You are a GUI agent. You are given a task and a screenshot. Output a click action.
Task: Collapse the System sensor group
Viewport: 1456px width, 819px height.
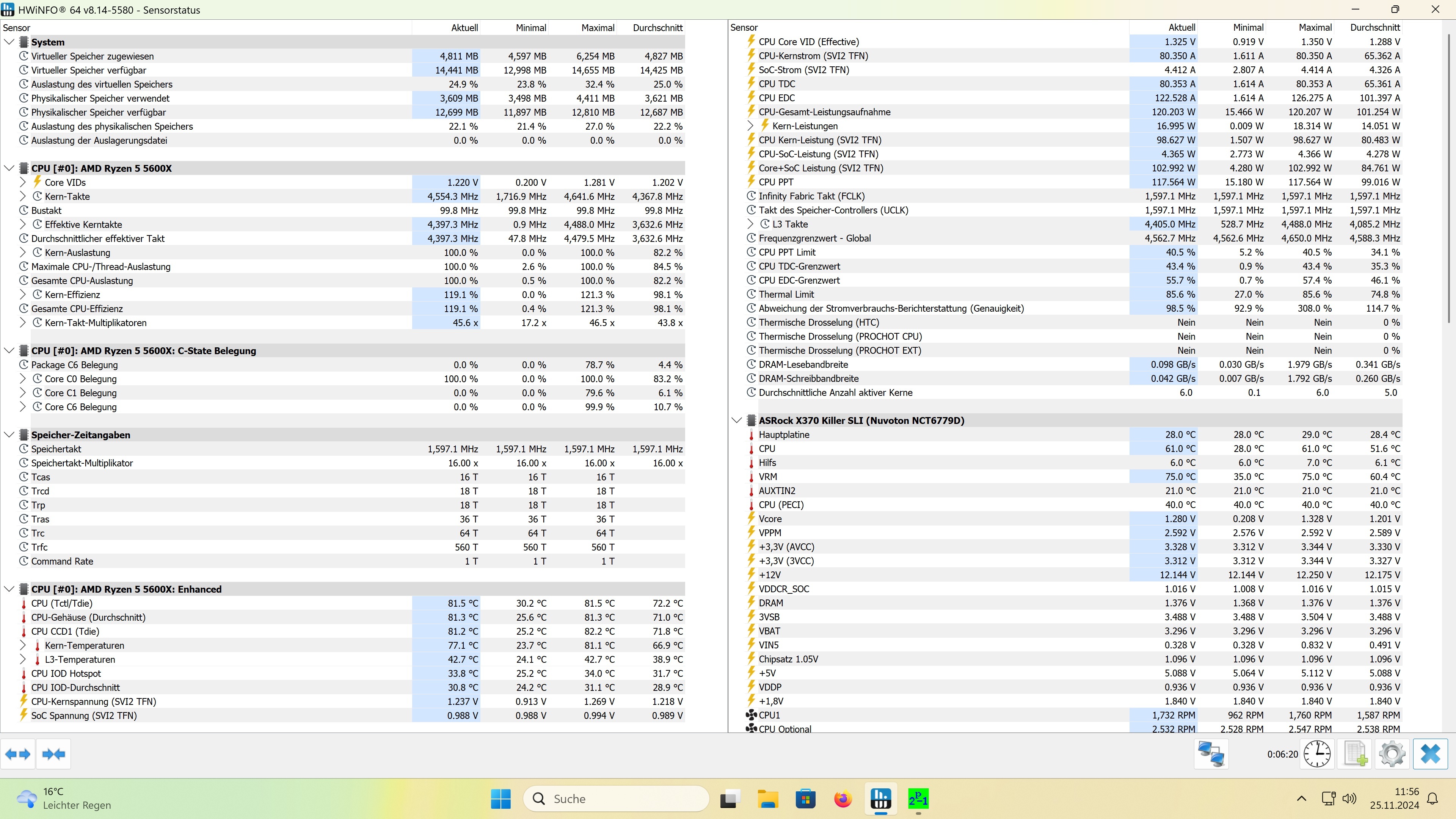click(x=9, y=42)
